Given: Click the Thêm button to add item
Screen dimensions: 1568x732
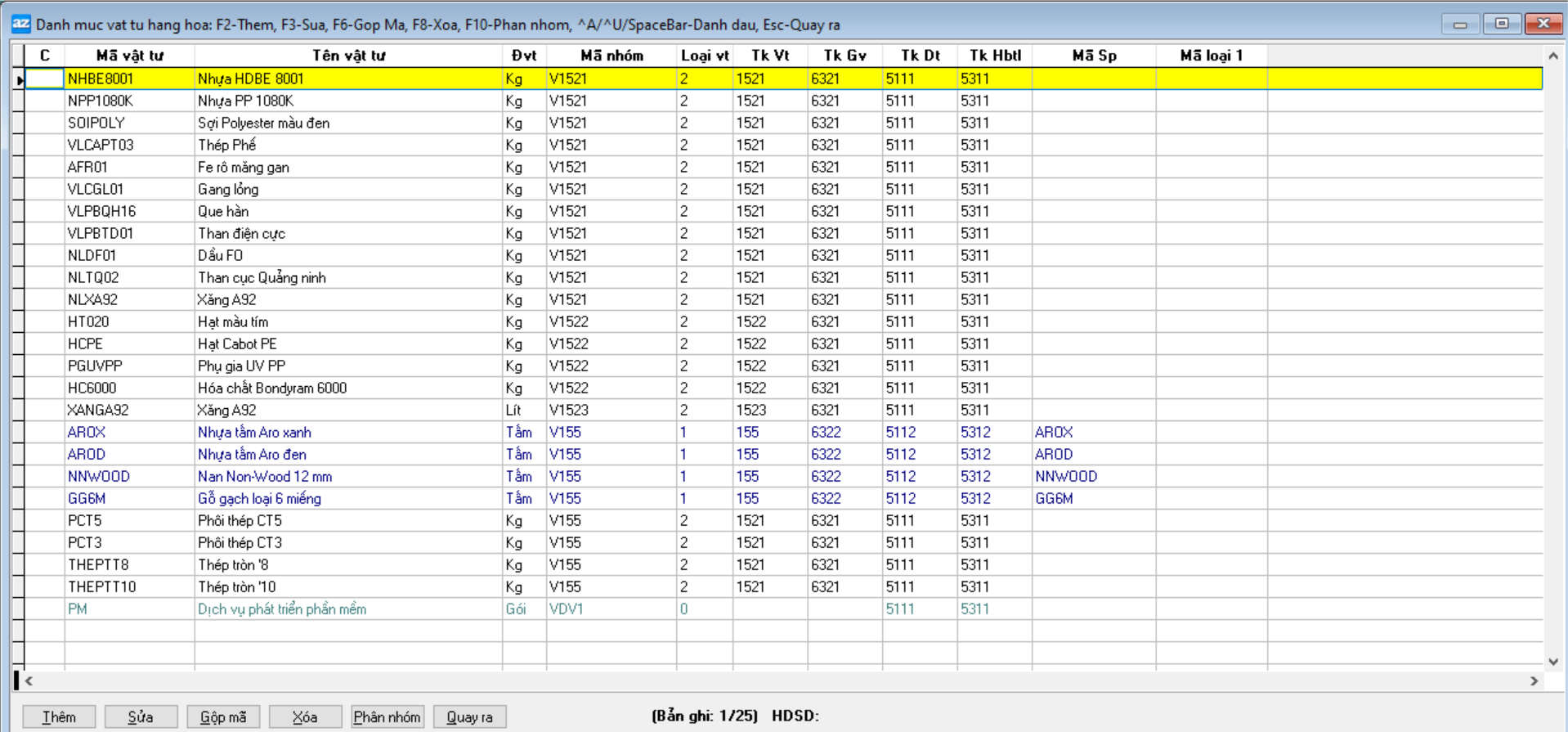Looking at the screenshot, I should click(x=59, y=716).
